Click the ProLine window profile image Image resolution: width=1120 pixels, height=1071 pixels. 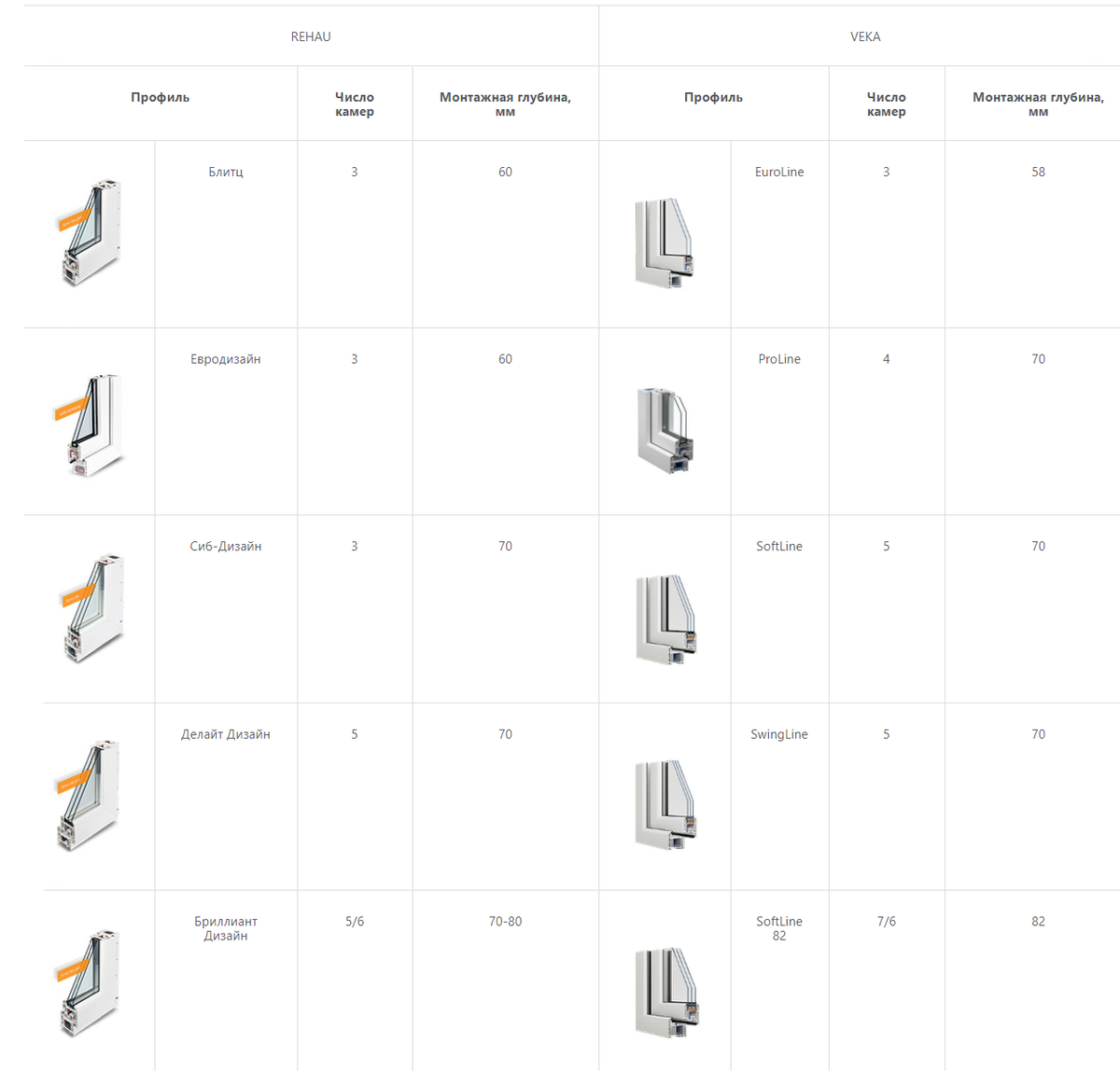pos(665,430)
